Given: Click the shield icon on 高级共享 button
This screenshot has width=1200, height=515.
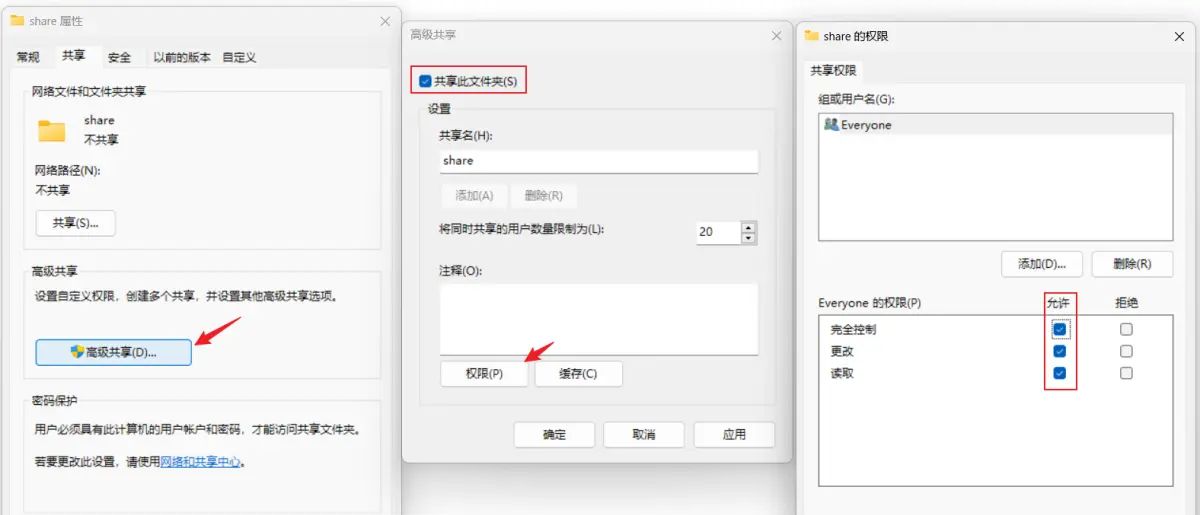Looking at the screenshot, I should [77, 352].
